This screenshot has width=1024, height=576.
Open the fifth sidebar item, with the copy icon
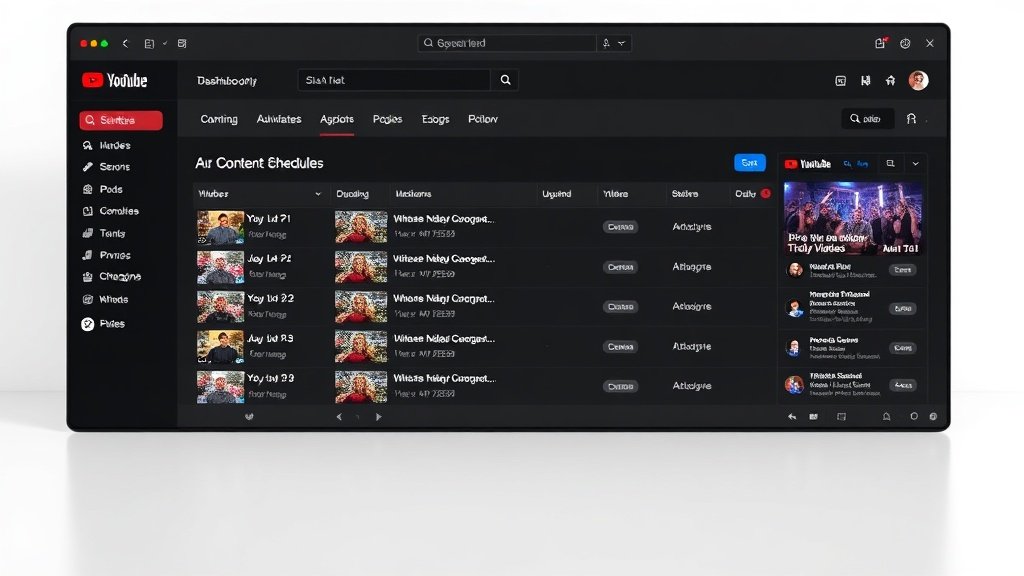point(111,211)
